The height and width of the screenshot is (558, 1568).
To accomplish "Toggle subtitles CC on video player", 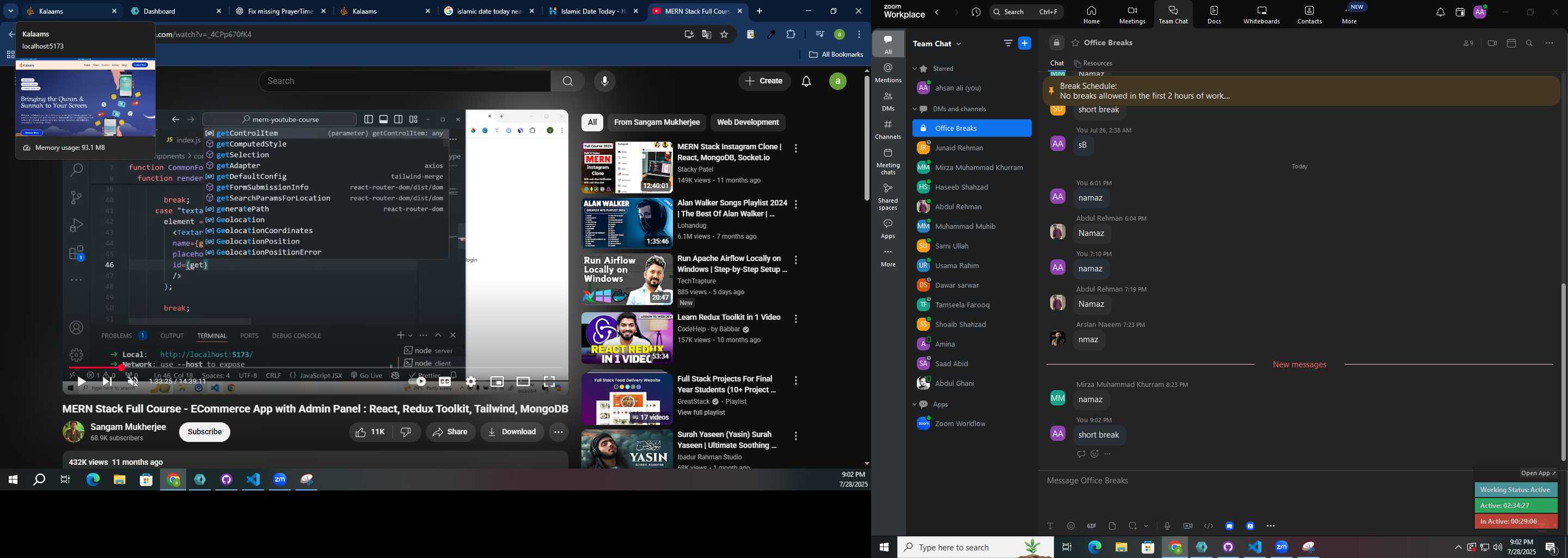I will point(445,382).
